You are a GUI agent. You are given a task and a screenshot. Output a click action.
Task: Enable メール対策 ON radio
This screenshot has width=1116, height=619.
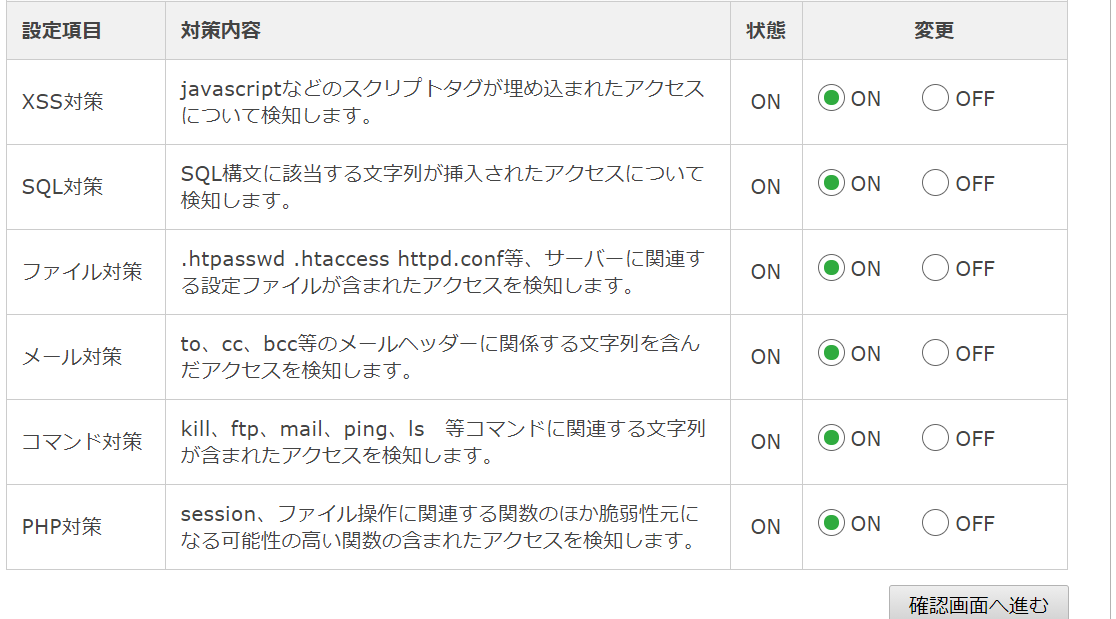tap(831, 353)
